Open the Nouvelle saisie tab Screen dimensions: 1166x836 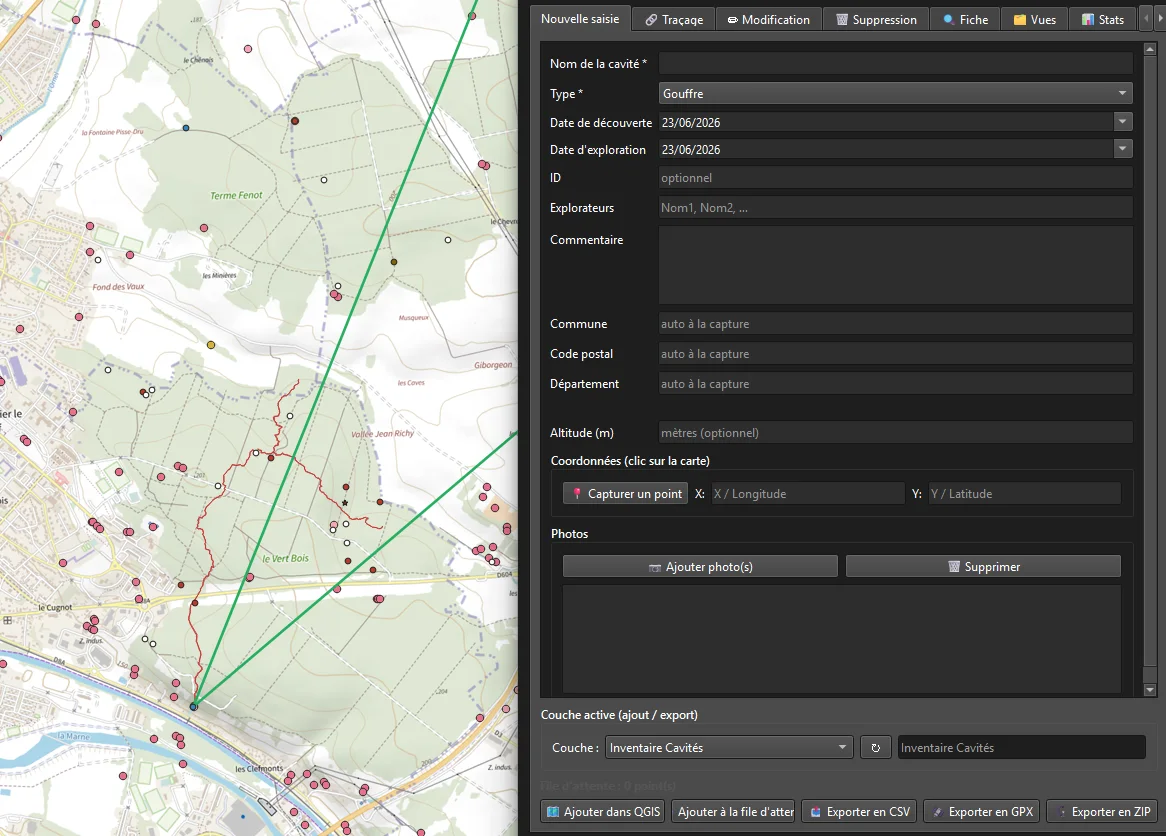(580, 19)
